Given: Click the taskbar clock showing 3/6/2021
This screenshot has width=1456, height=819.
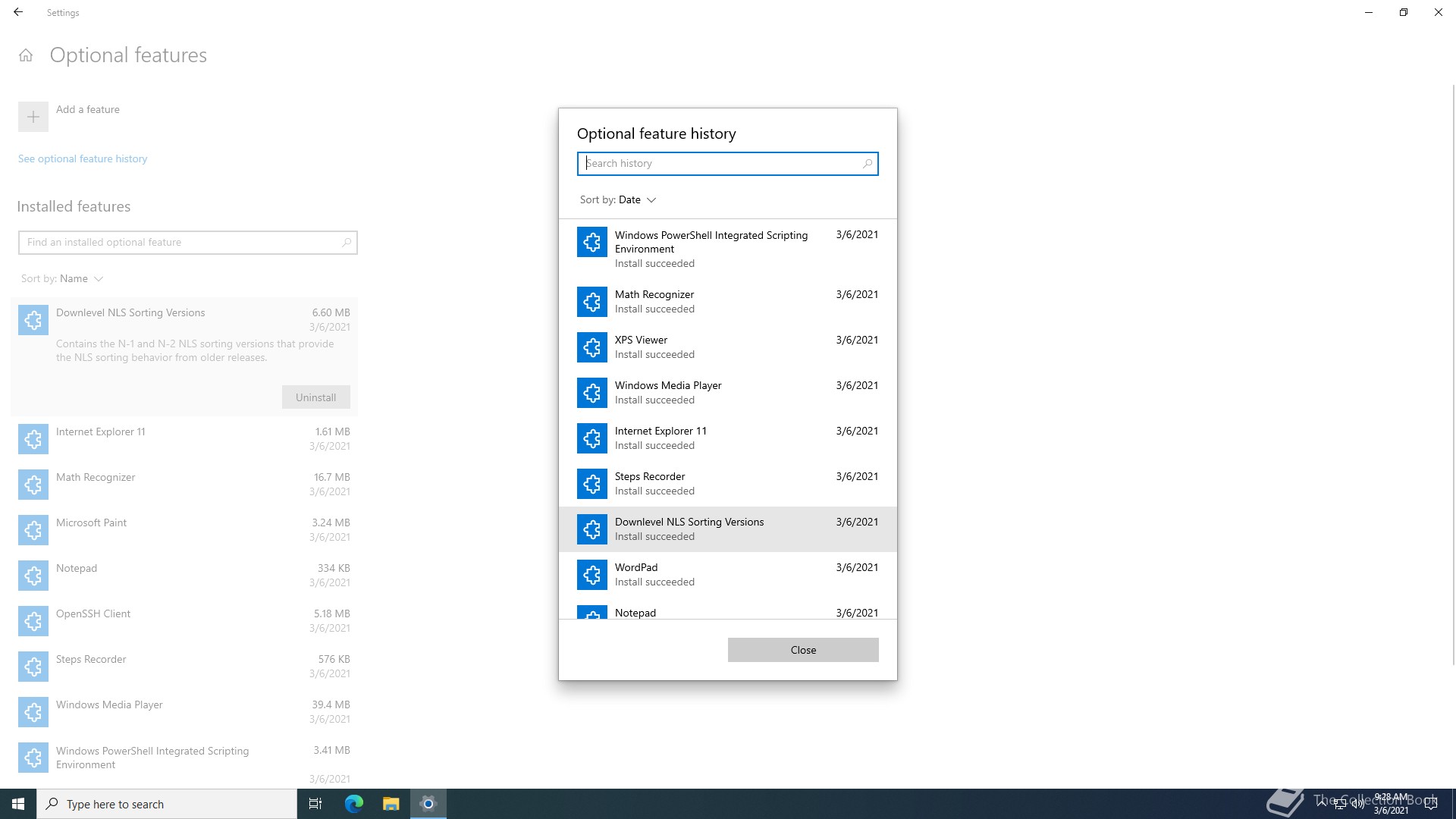Looking at the screenshot, I should point(1391,804).
